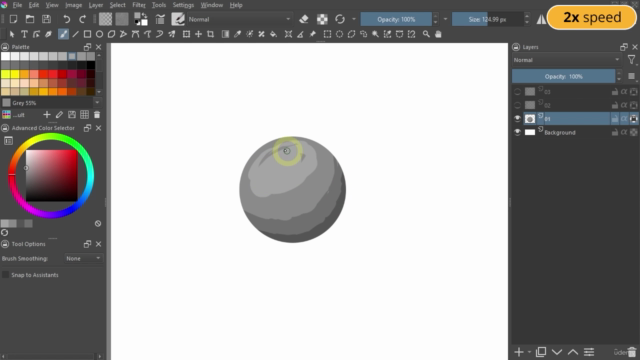Select the Ellipse shape tool
Viewport: 640px width, 360px height.
coord(99,34)
